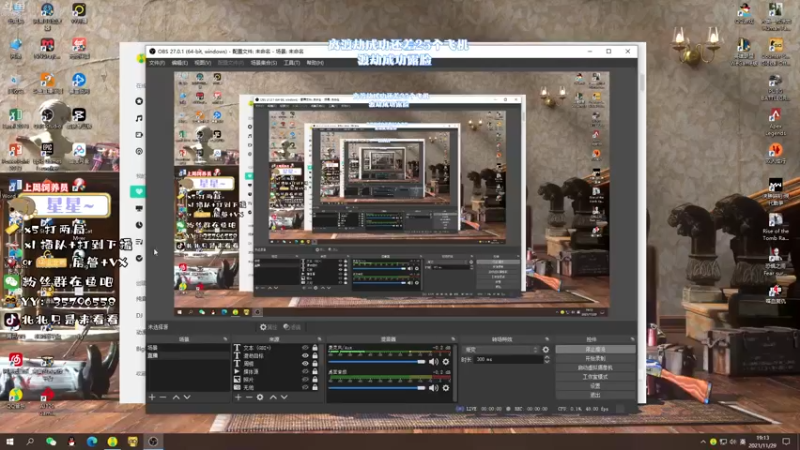Viewport: 800px width, 450px height.
Task: Mute the 桌面音频 audio channel
Action: click(x=434, y=388)
